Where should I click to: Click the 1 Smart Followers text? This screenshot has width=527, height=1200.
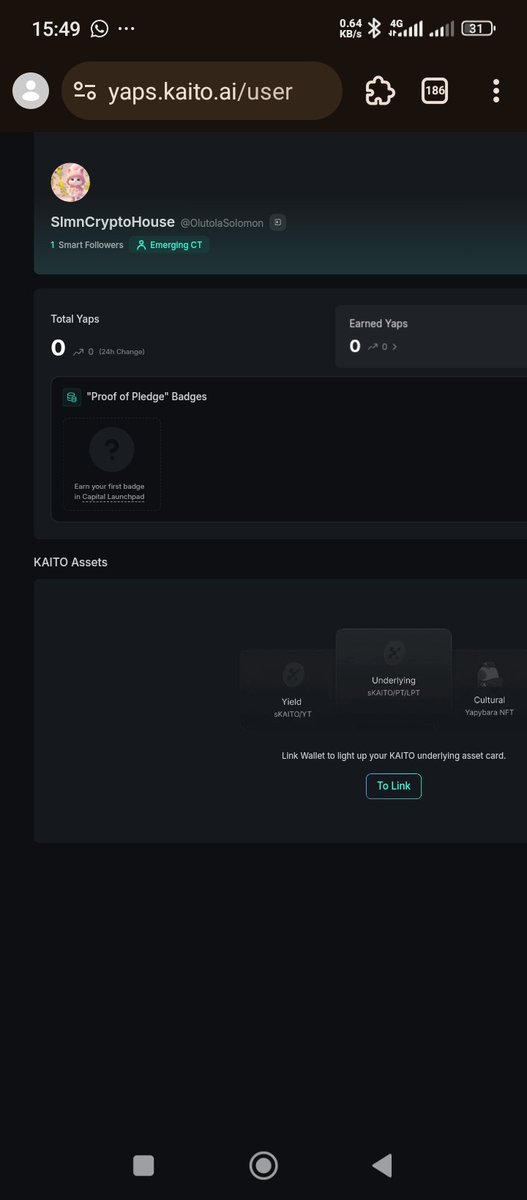[87, 244]
